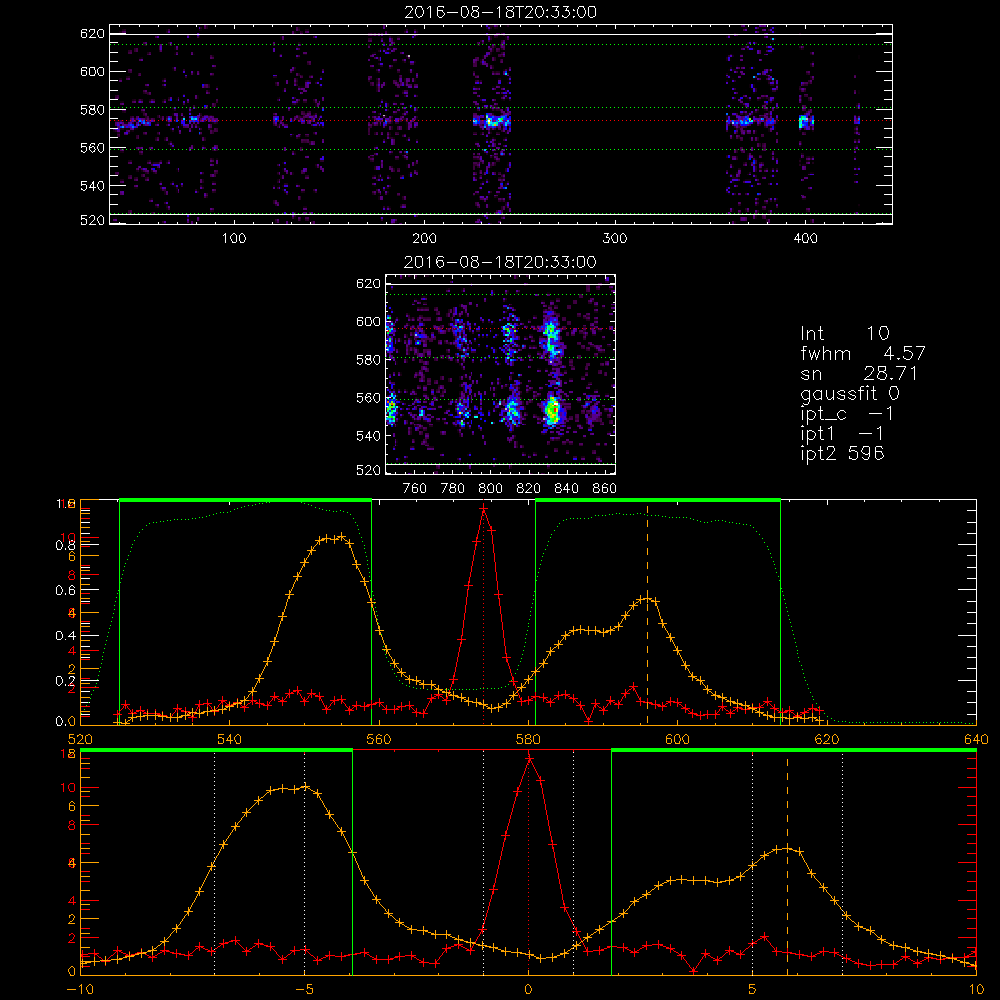Click x-axis label 300 on top spectrogram
This screenshot has width=1000, height=1000.
pos(615,239)
